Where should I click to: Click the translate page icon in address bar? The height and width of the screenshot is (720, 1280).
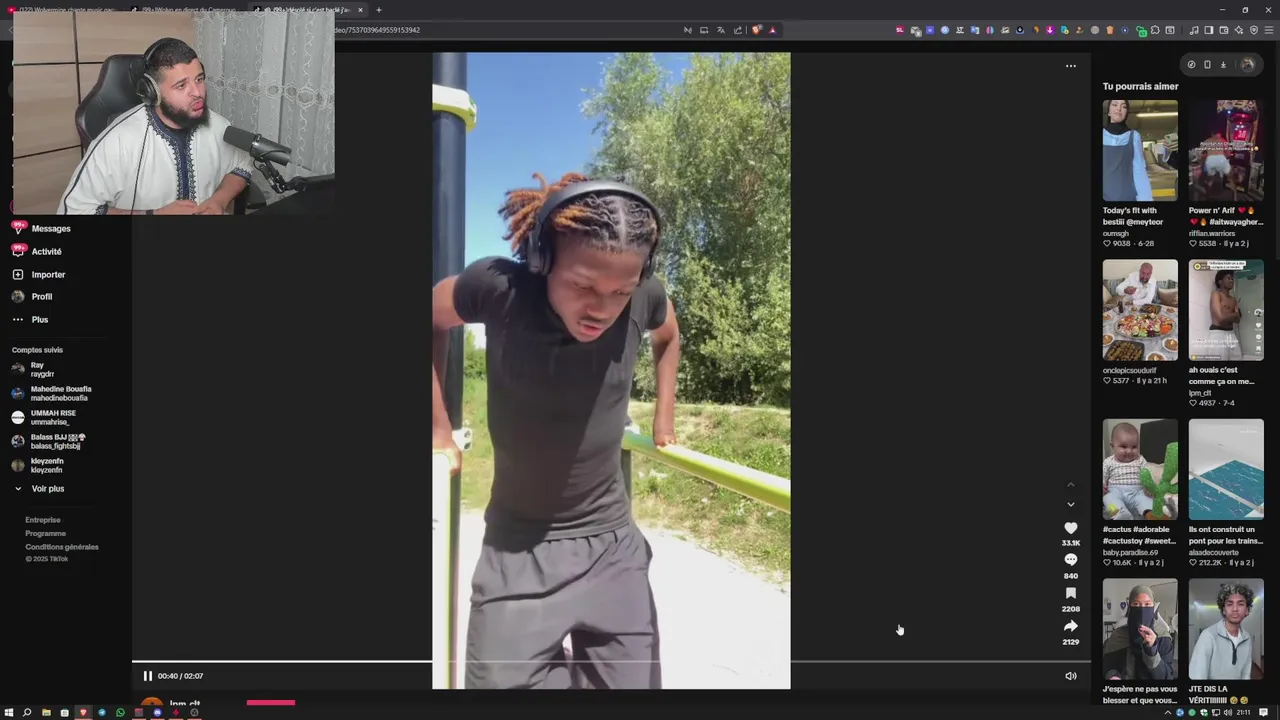[721, 30]
